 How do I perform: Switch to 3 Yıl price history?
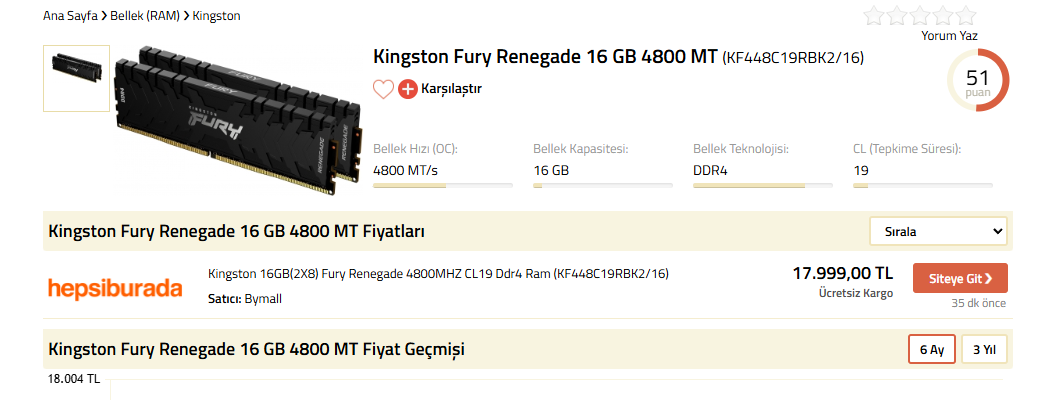(984, 350)
